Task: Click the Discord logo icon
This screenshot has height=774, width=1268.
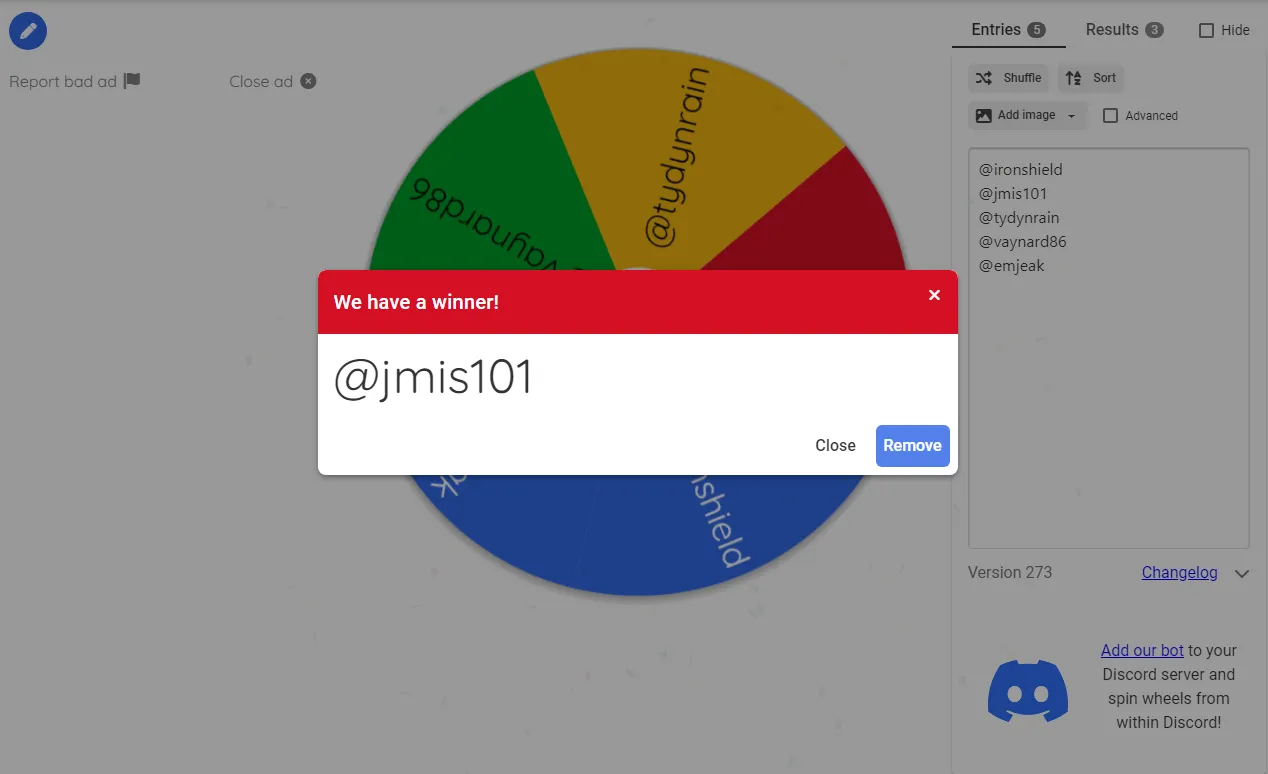Action: click(x=1027, y=691)
